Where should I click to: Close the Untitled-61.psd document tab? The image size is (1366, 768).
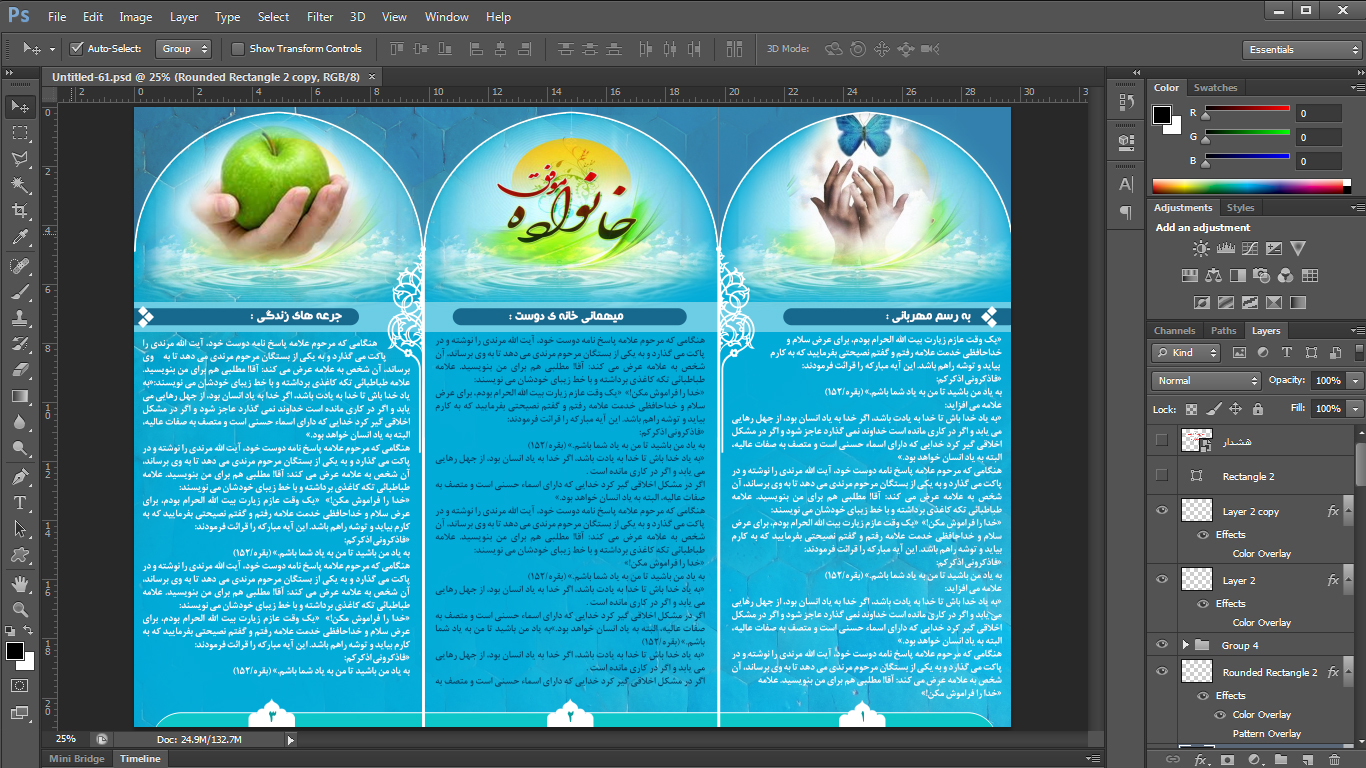372,76
